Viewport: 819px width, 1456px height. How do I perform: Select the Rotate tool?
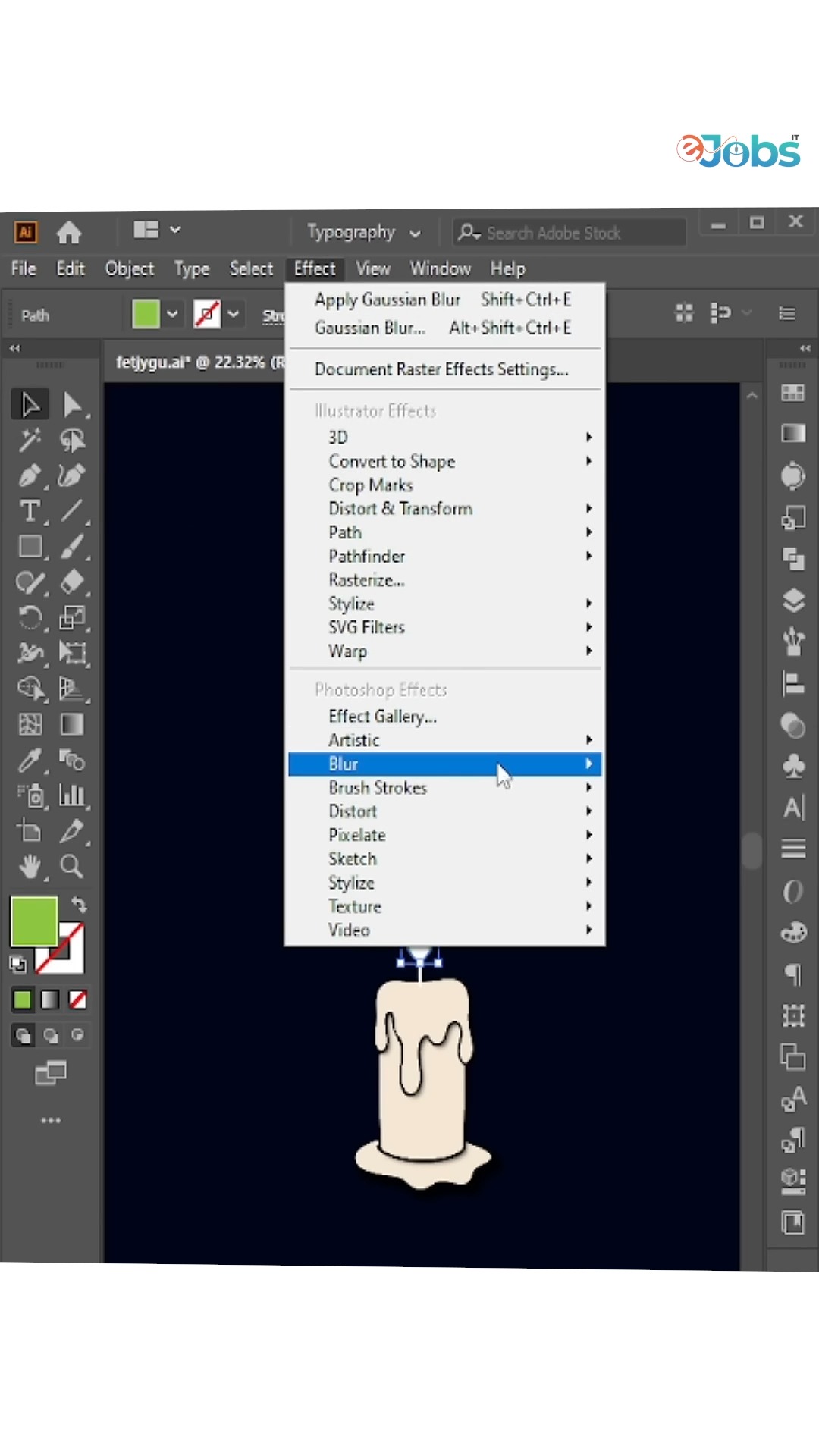click(x=30, y=618)
